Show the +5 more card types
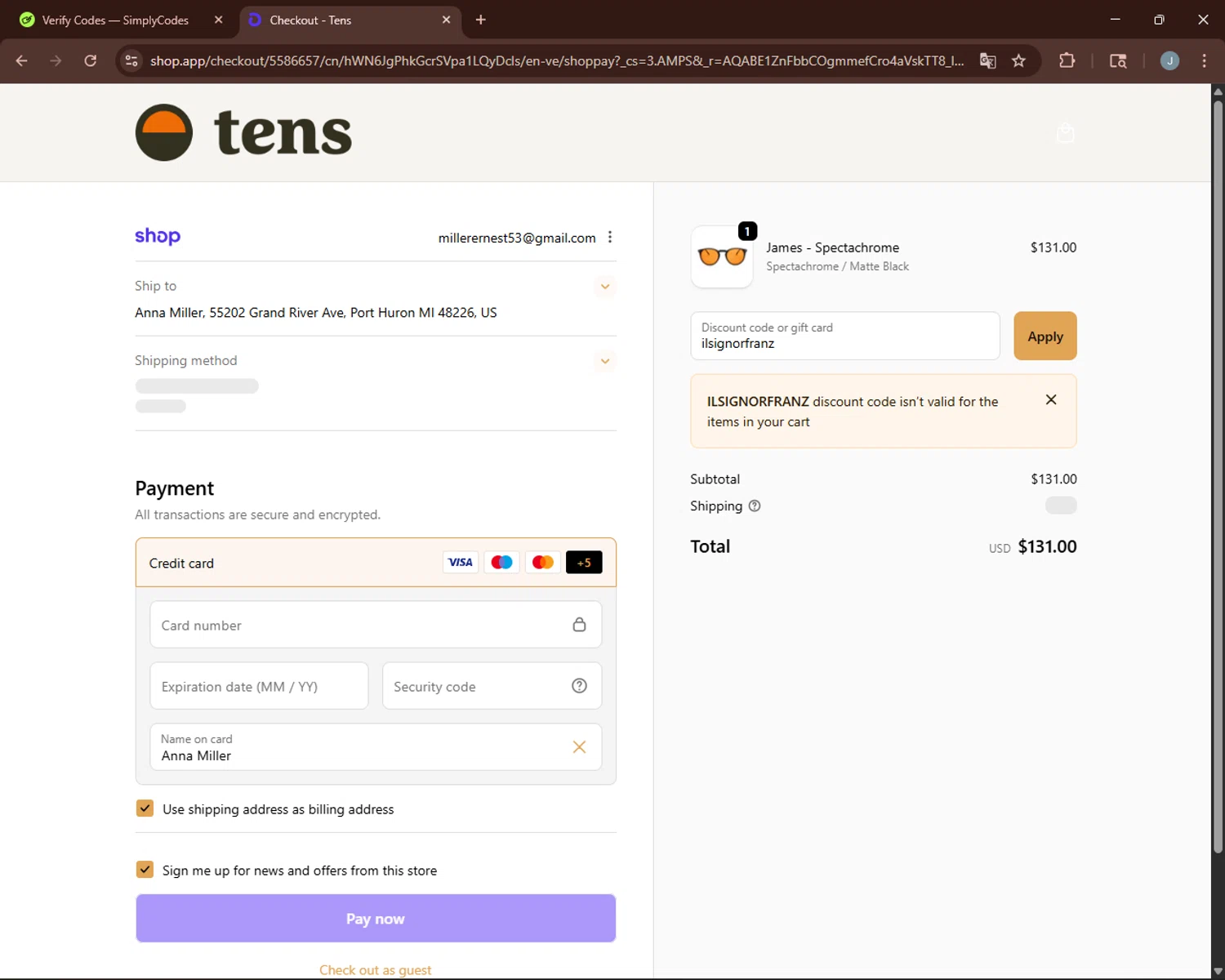This screenshot has width=1225, height=980. pyautogui.click(x=584, y=562)
